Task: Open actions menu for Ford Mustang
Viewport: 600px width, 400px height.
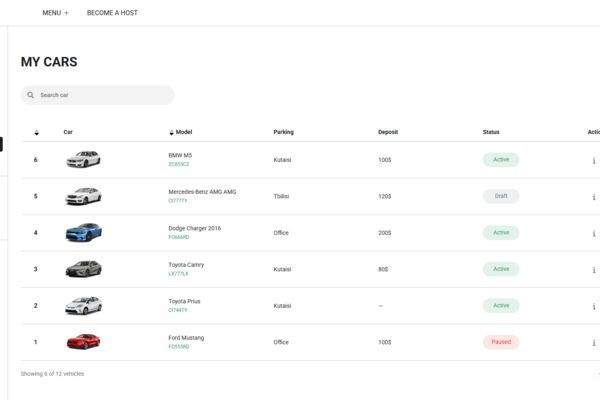Action: click(x=594, y=343)
